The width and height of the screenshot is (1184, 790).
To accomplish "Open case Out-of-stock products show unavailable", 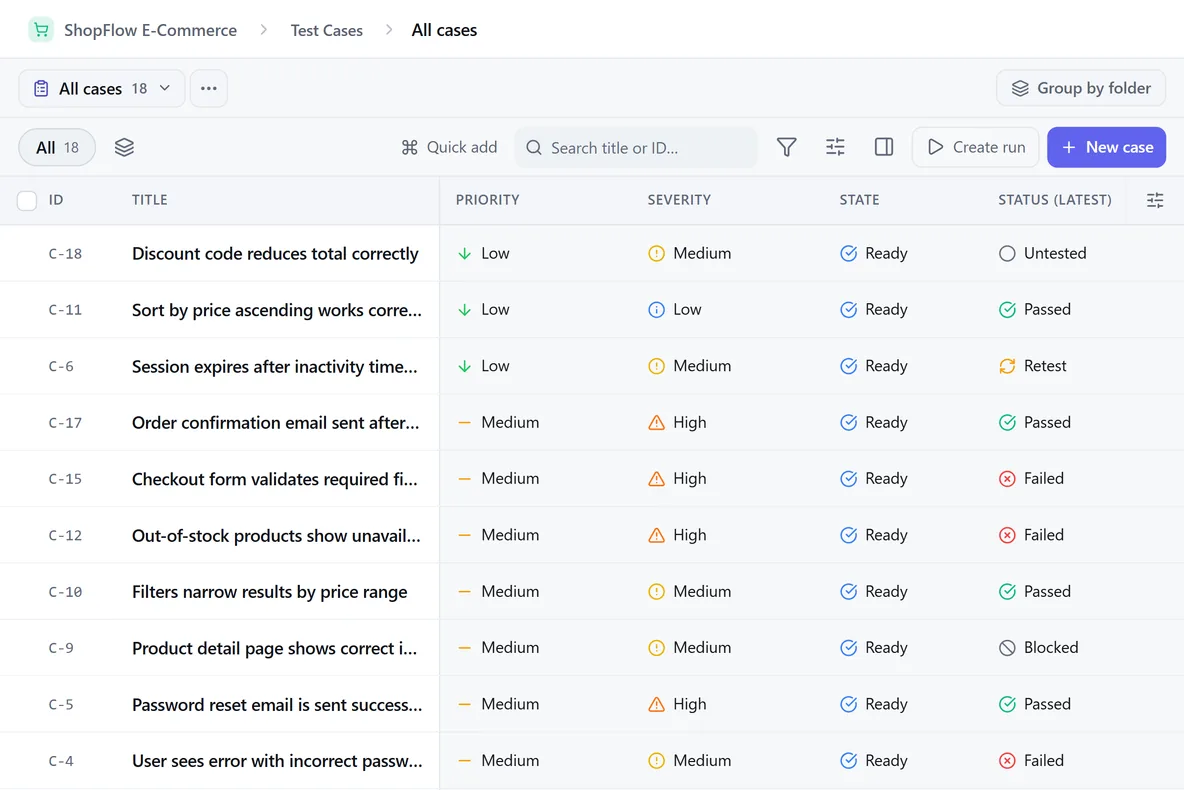I will [x=276, y=535].
